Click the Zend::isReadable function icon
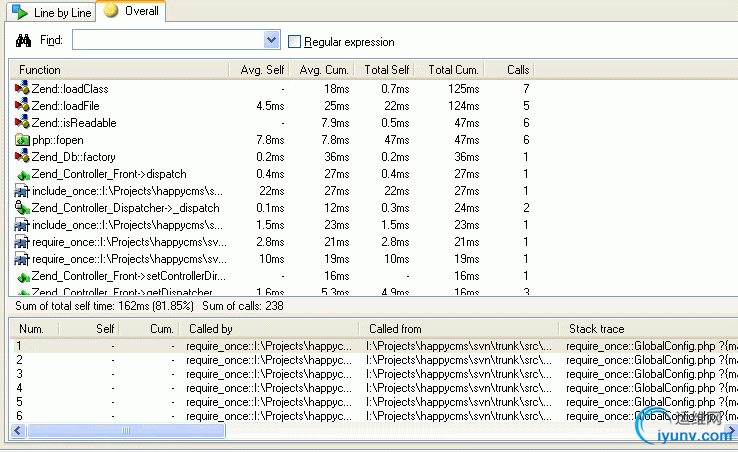Viewport: 738px width, 452px height. tap(22, 122)
